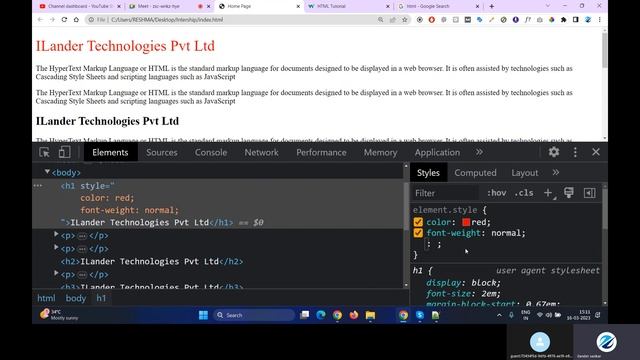This screenshot has width=640, height=360.
Task: Launch Microsoft Edge from the taskbar
Action: 321,315
